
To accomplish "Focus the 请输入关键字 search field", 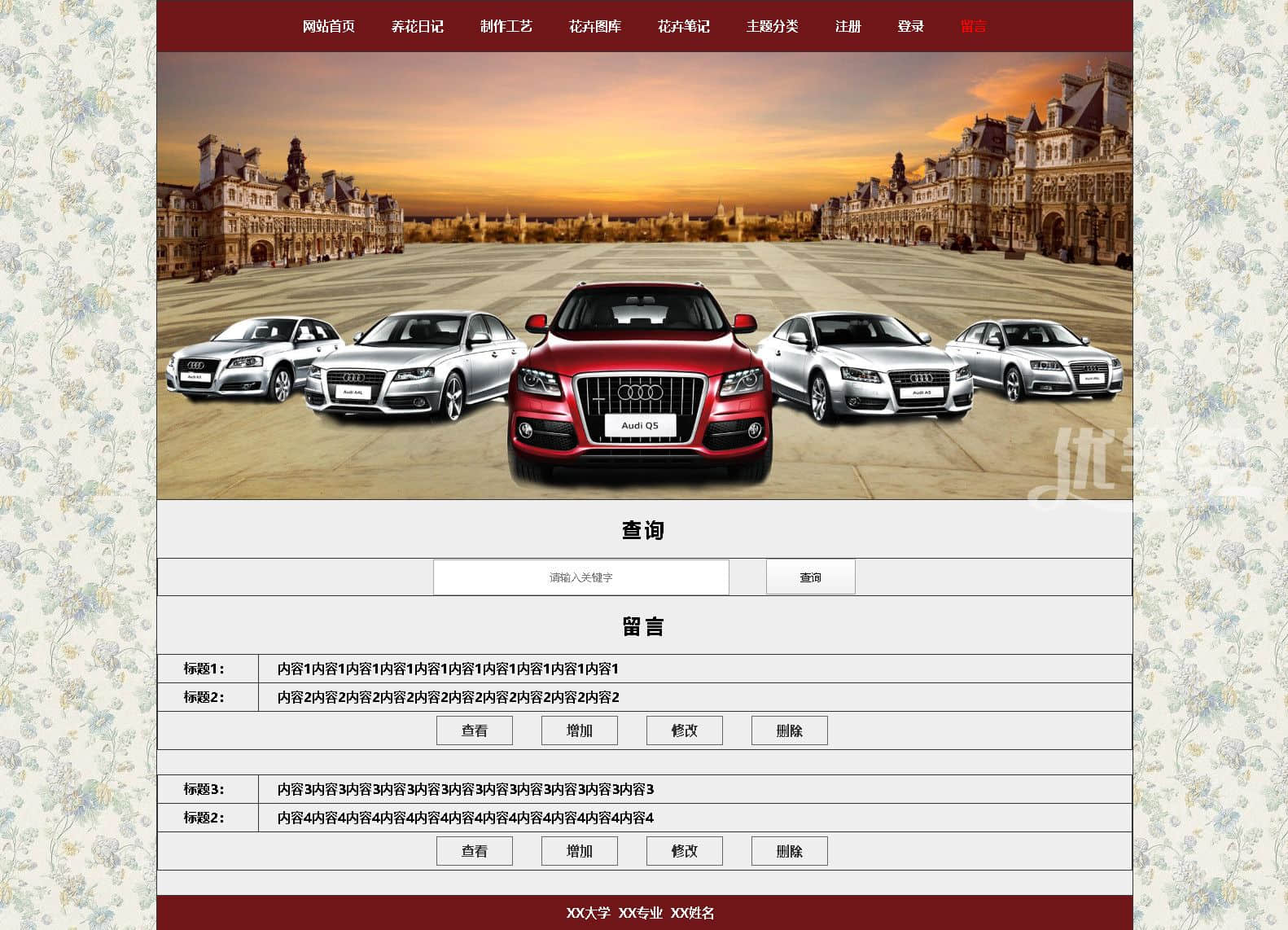I will (x=580, y=577).
